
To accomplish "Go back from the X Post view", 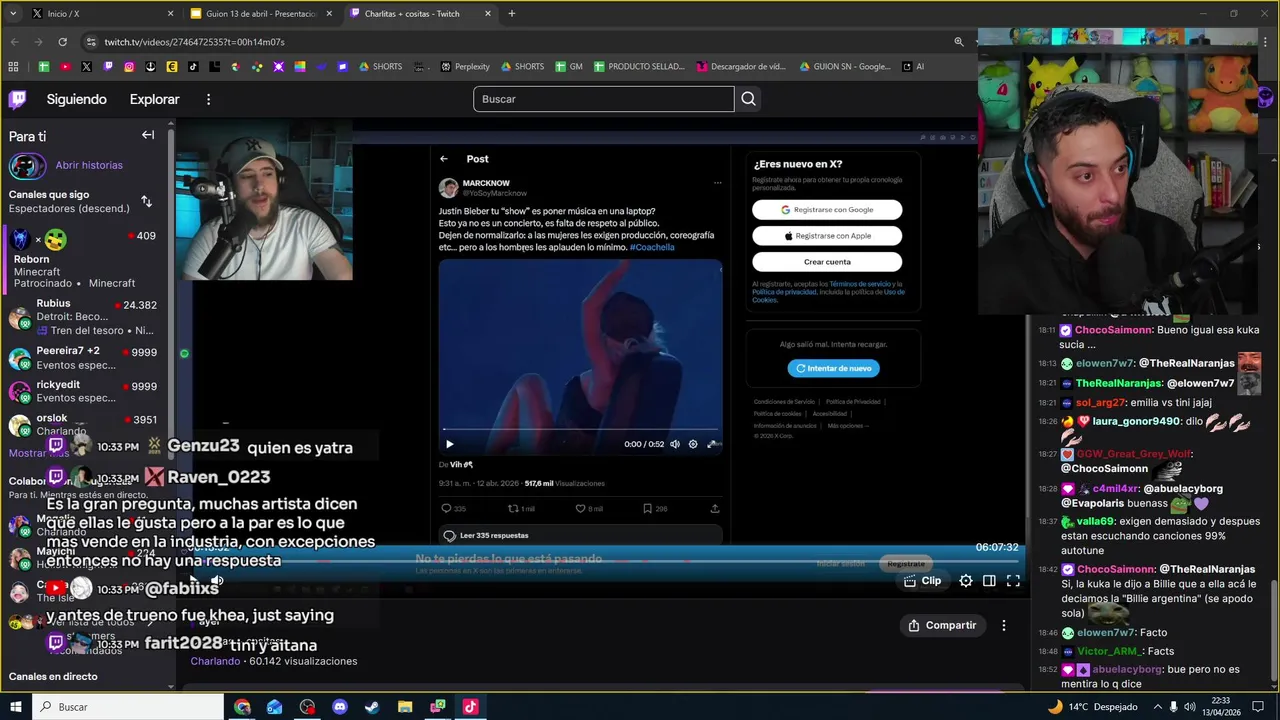I will 444,158.
